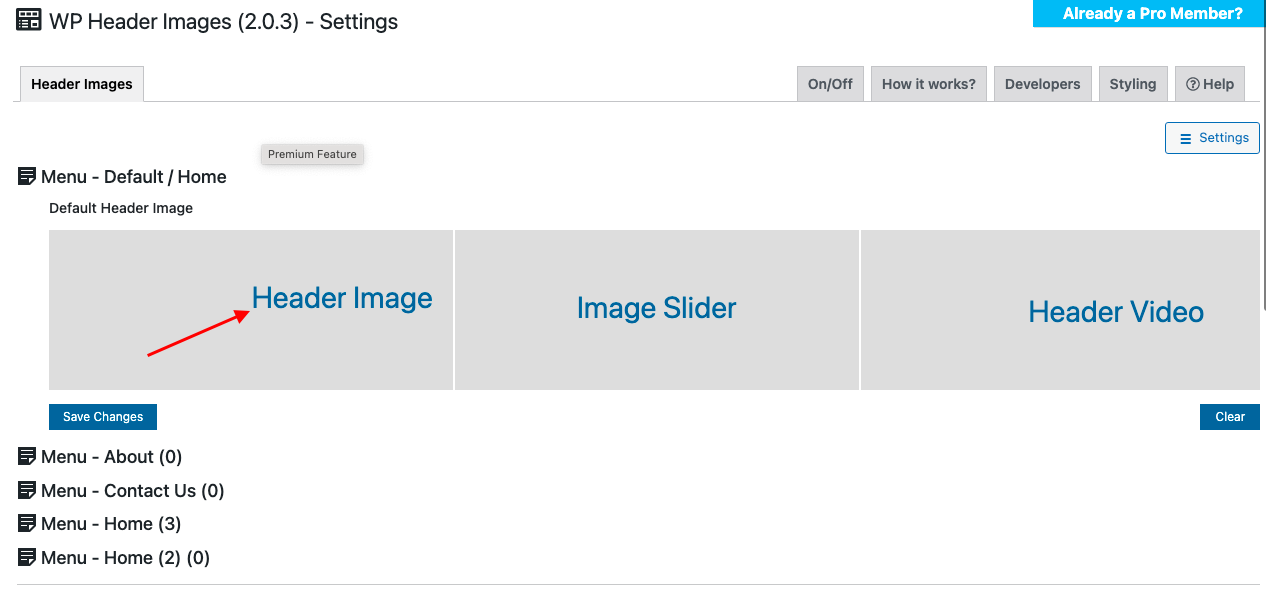This screenshot has width=1266, height=595.
Task: Click the menu icon beside Menu - Home (3)
Action: (x=26, y=523)
